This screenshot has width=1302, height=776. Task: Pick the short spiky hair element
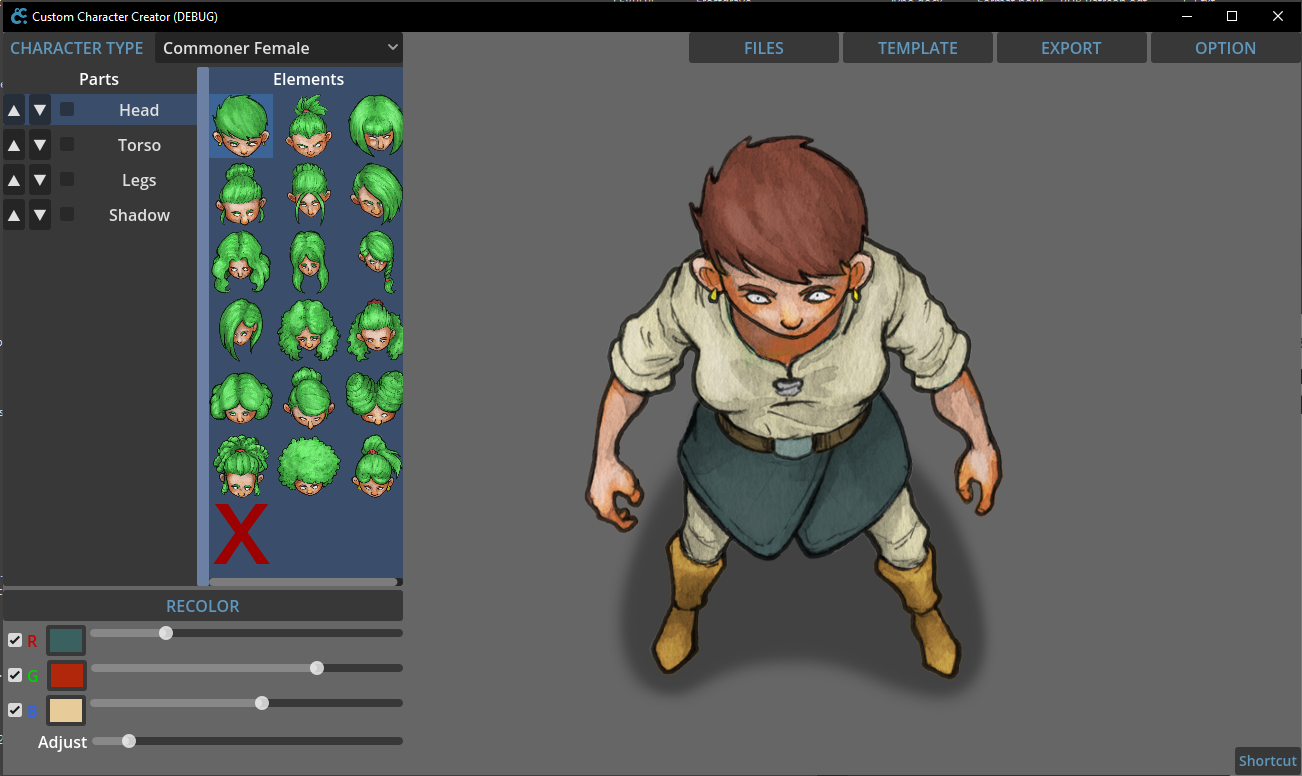coord(240,126)
